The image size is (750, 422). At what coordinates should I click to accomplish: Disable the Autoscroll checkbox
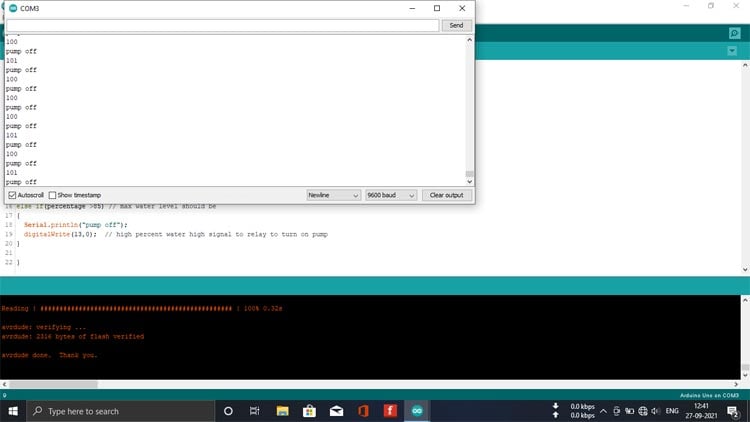pos(13,195)
